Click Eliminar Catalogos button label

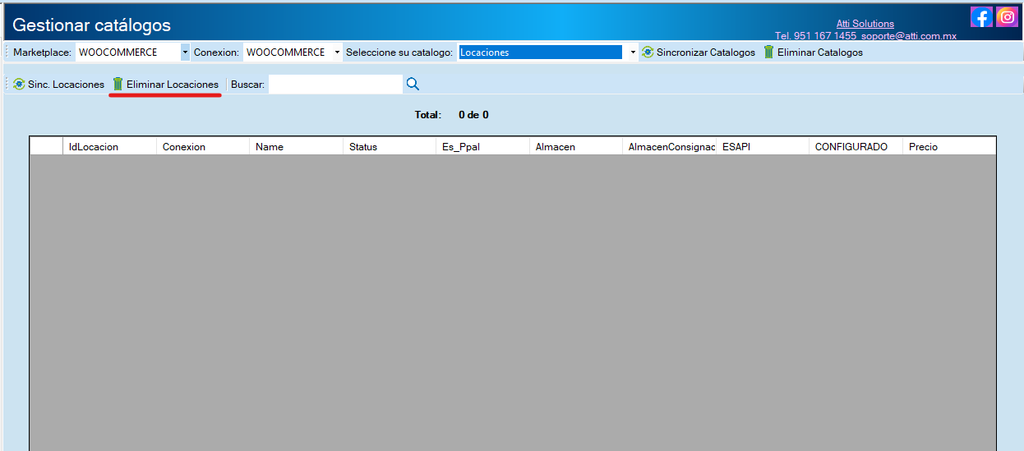(x=820, y=52)
